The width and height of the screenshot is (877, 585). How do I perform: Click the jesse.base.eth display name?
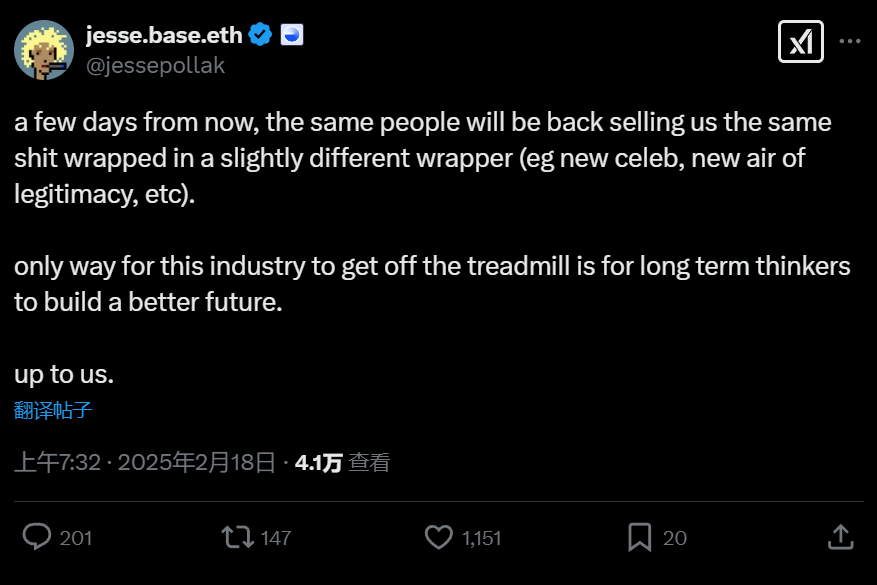[161, 33]
